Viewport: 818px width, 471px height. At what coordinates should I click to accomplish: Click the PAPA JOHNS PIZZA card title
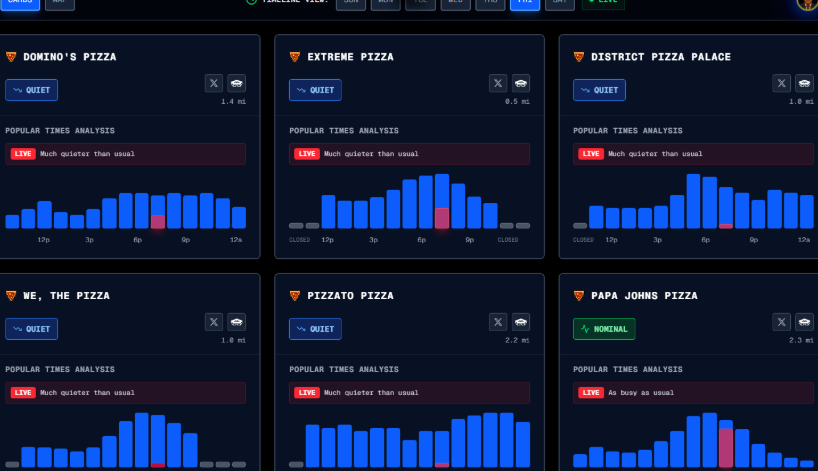tap(644, 296)
